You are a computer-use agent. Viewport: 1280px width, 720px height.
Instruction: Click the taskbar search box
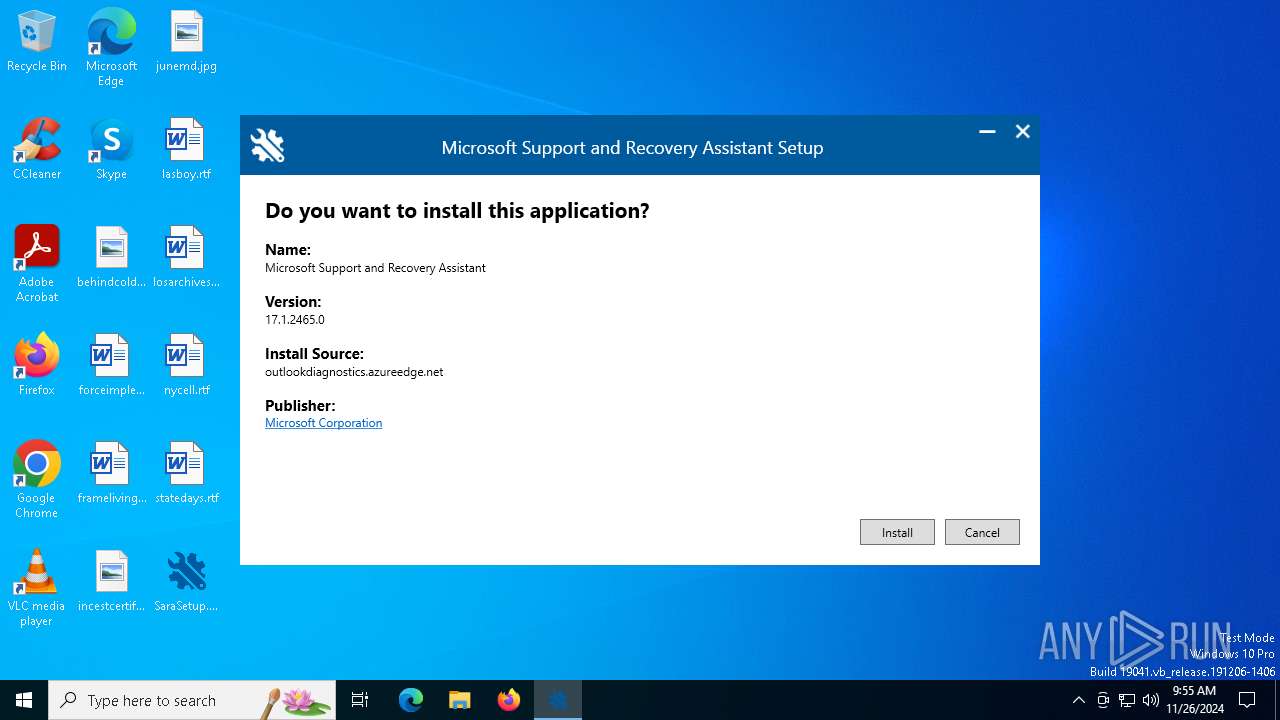click(x=192, y=700)
